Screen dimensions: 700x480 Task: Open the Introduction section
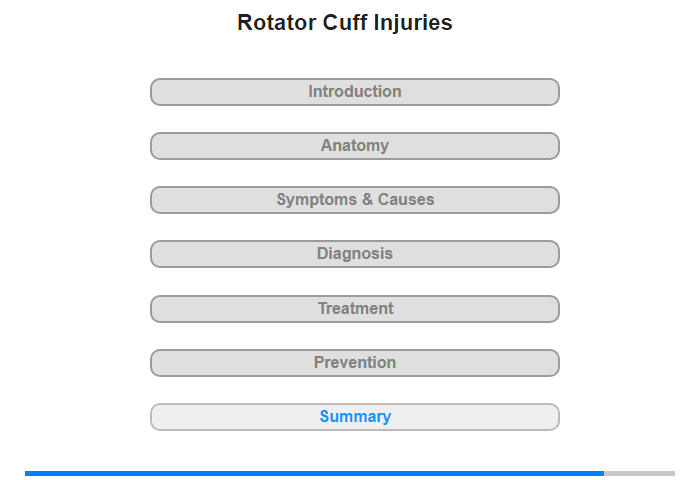coord(354,92)
